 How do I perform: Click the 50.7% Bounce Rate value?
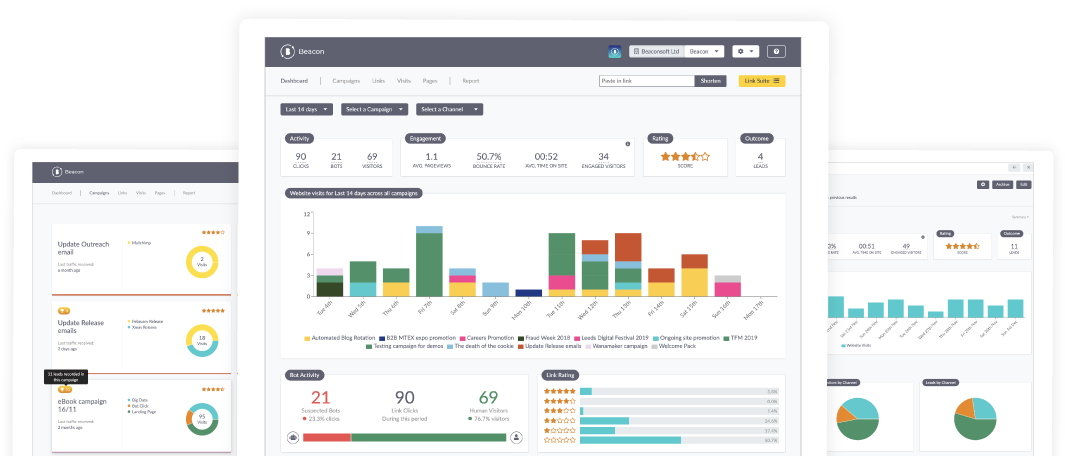(x=489, y=157)
